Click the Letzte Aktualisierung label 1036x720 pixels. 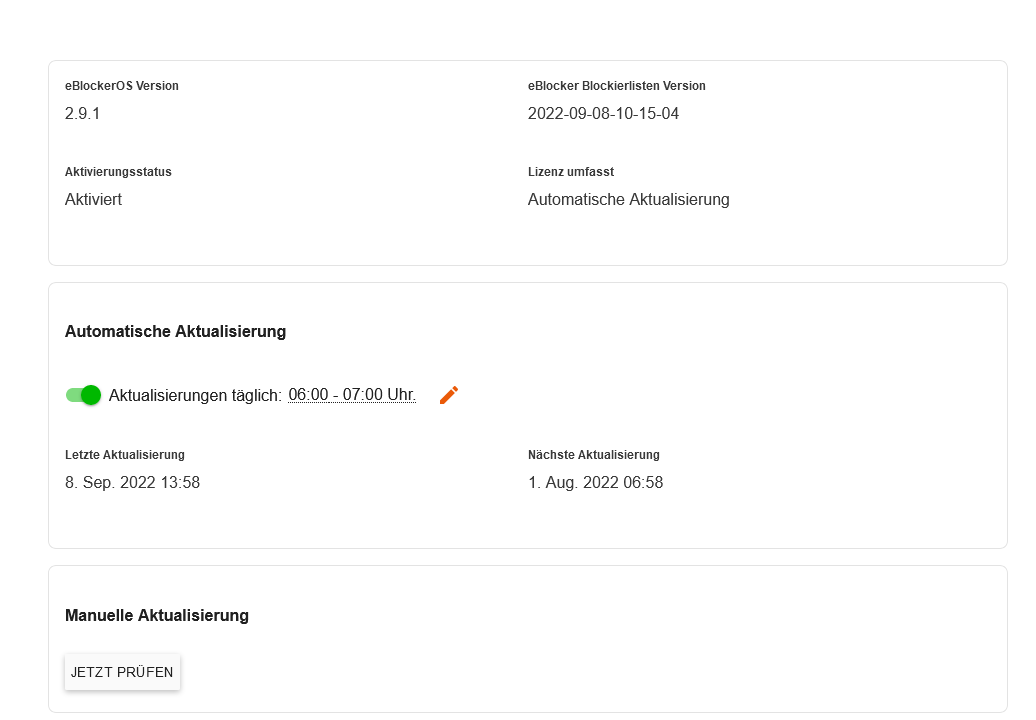[x=125, y=454]
